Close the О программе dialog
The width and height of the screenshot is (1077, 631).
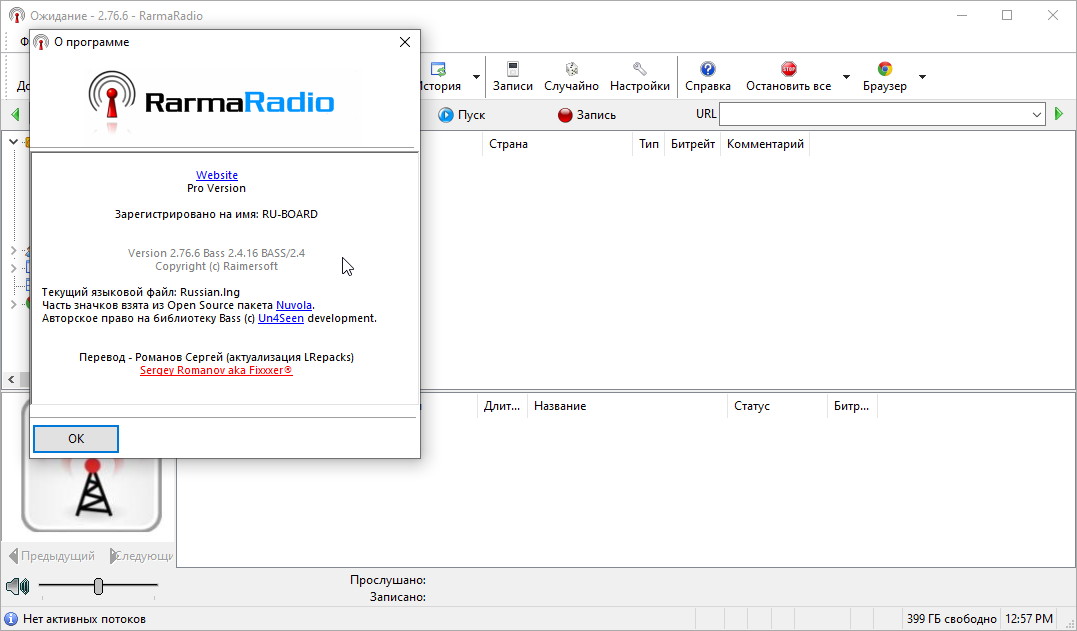[x=405, y=42]
